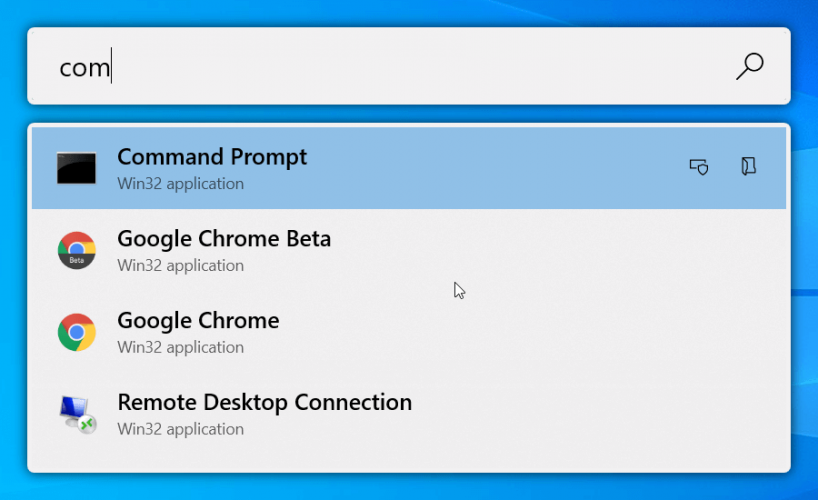818x500 pixels.
Task: Click the magnifying glass search icon
Action: click(x=750, y=66)
